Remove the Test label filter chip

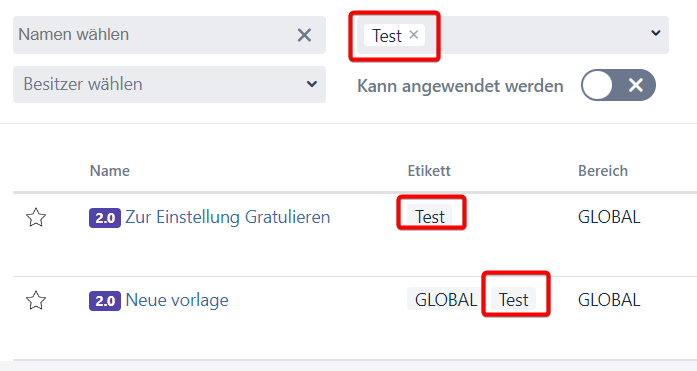(414, 34)
